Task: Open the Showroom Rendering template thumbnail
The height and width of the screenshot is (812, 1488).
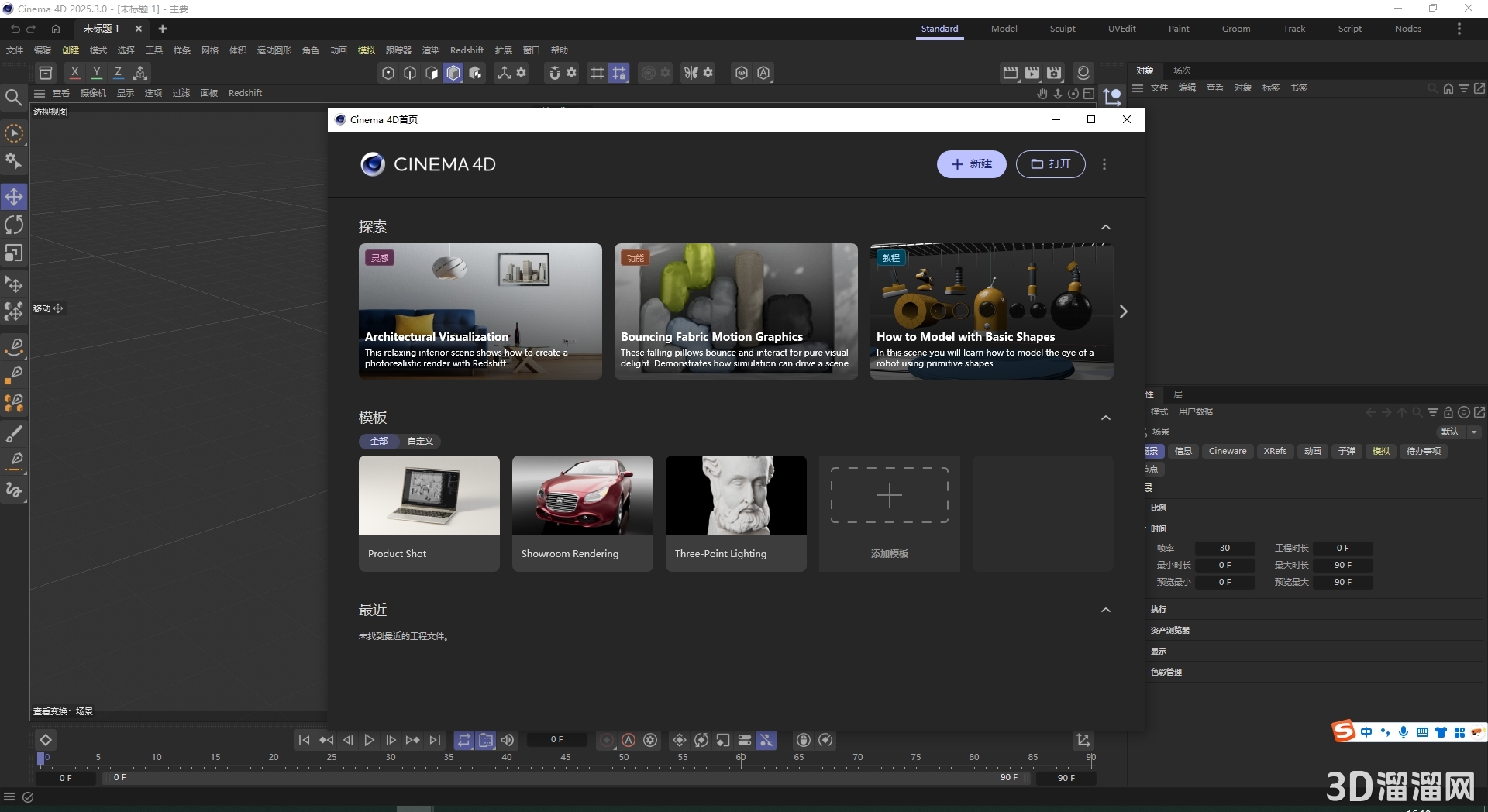Action: (x=582, y=496)
